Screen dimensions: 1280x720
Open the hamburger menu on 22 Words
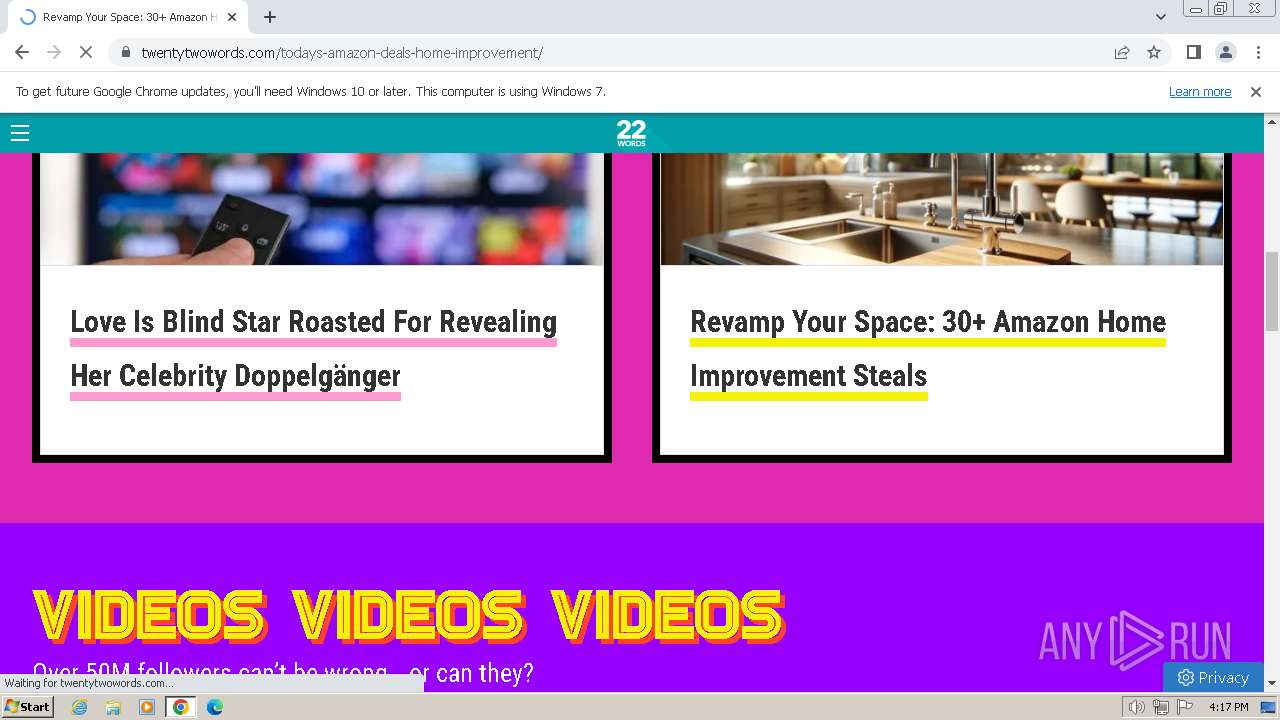coord(20,133)
